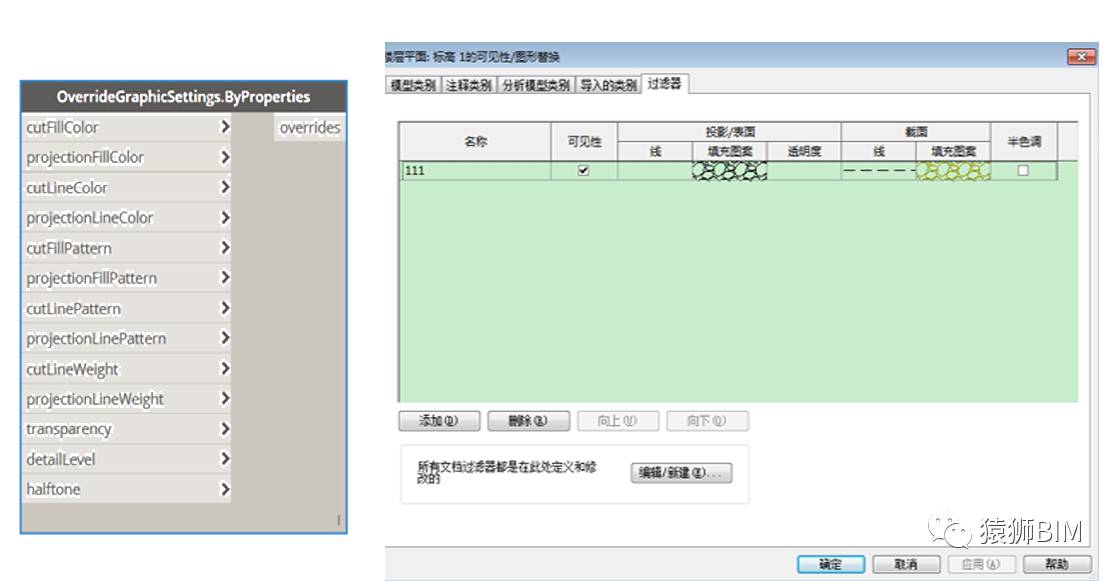The image size is (1120, 581).
Task: Click the projectionFillPattern port label
Action: [91, 278]
